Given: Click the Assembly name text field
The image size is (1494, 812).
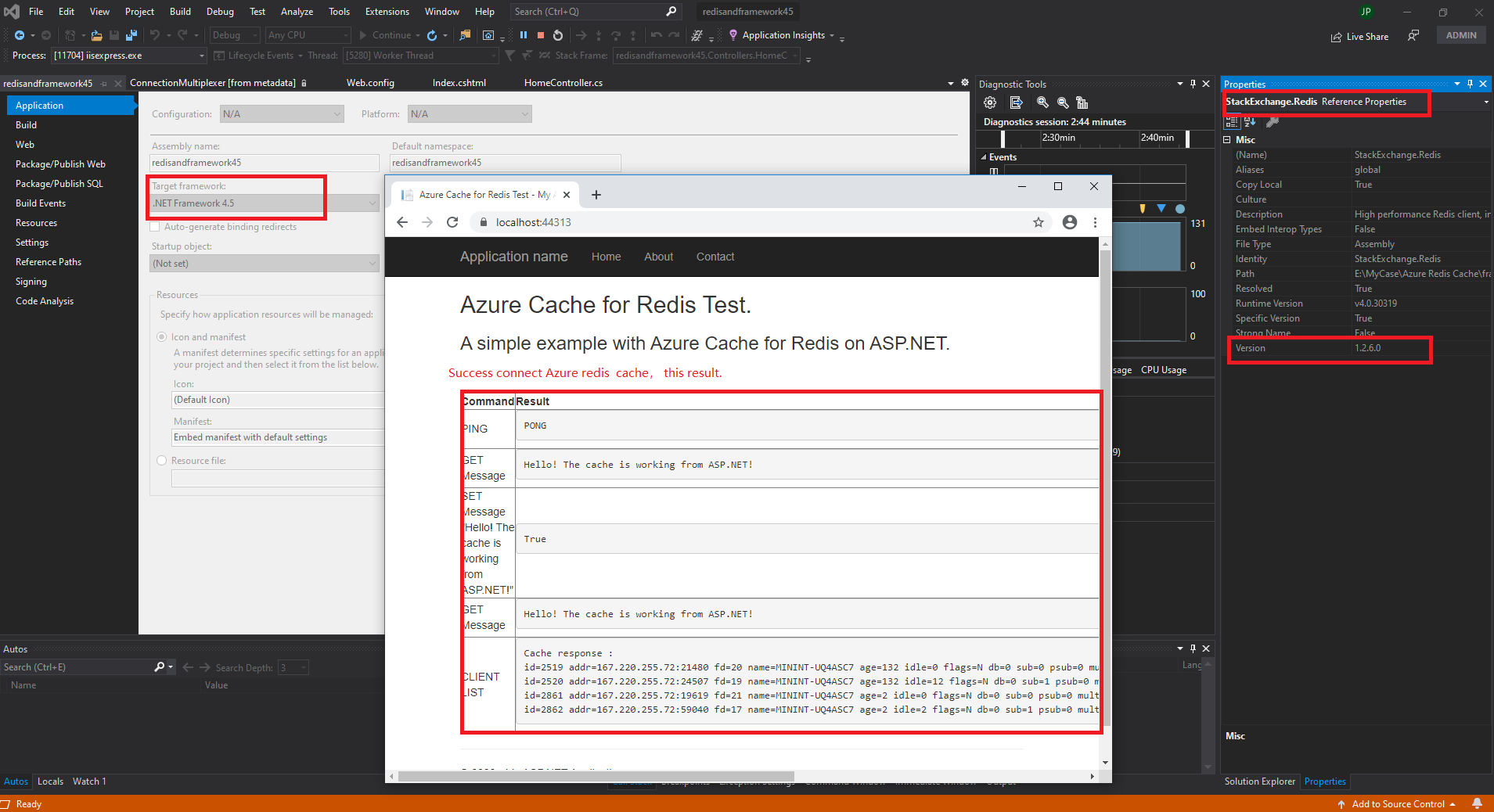Looking at the screenshot, I should pos(265,163).
